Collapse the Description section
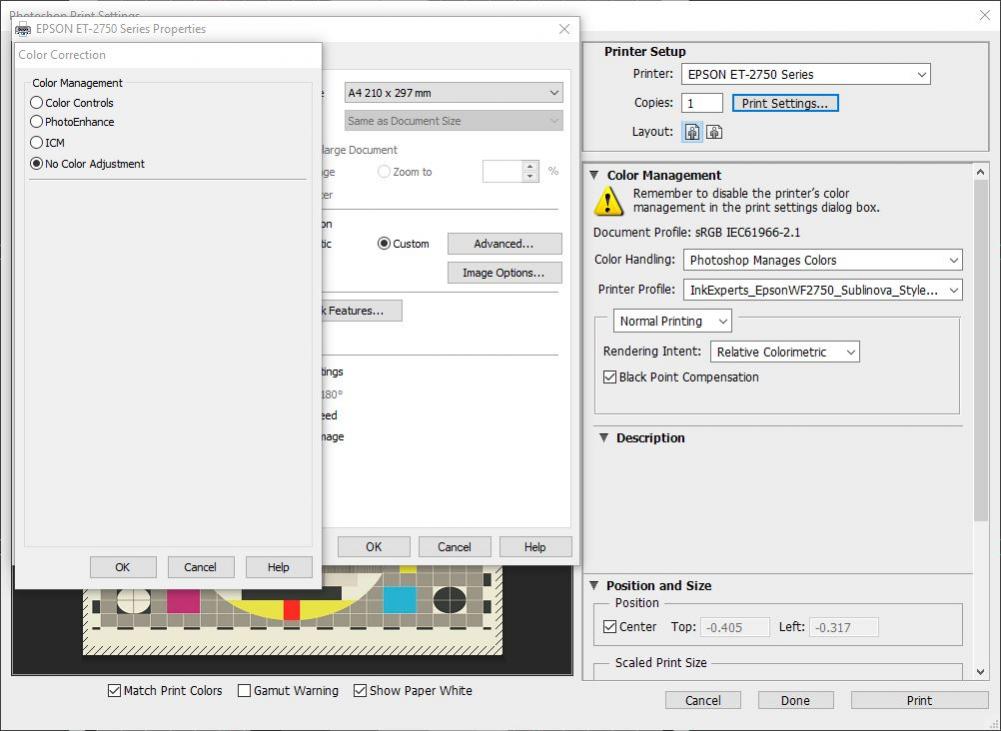1001x731 pixels. pyautogui.click(x=604, y=438)
